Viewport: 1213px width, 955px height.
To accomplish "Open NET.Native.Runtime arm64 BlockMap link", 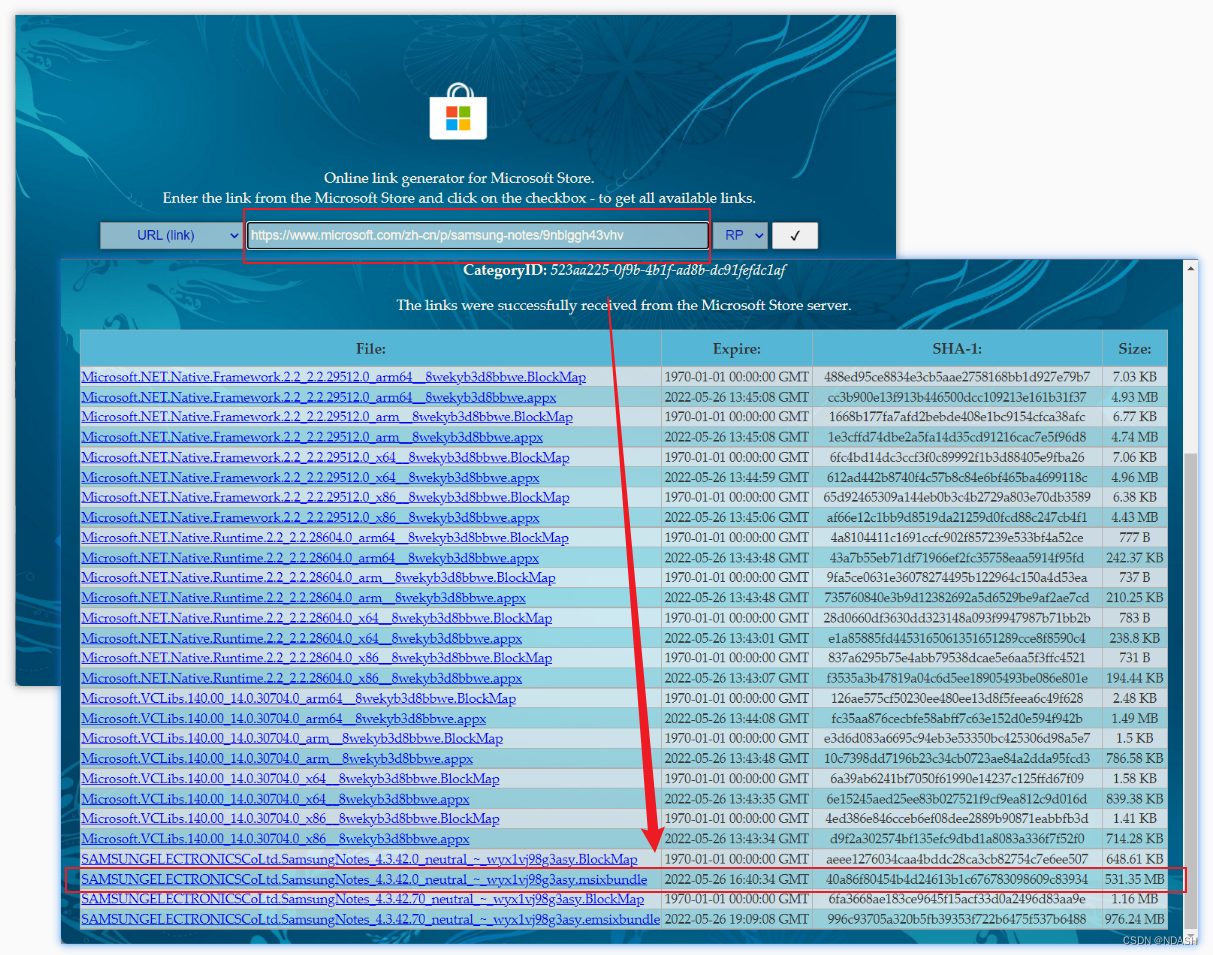I will tap(325, 537).
